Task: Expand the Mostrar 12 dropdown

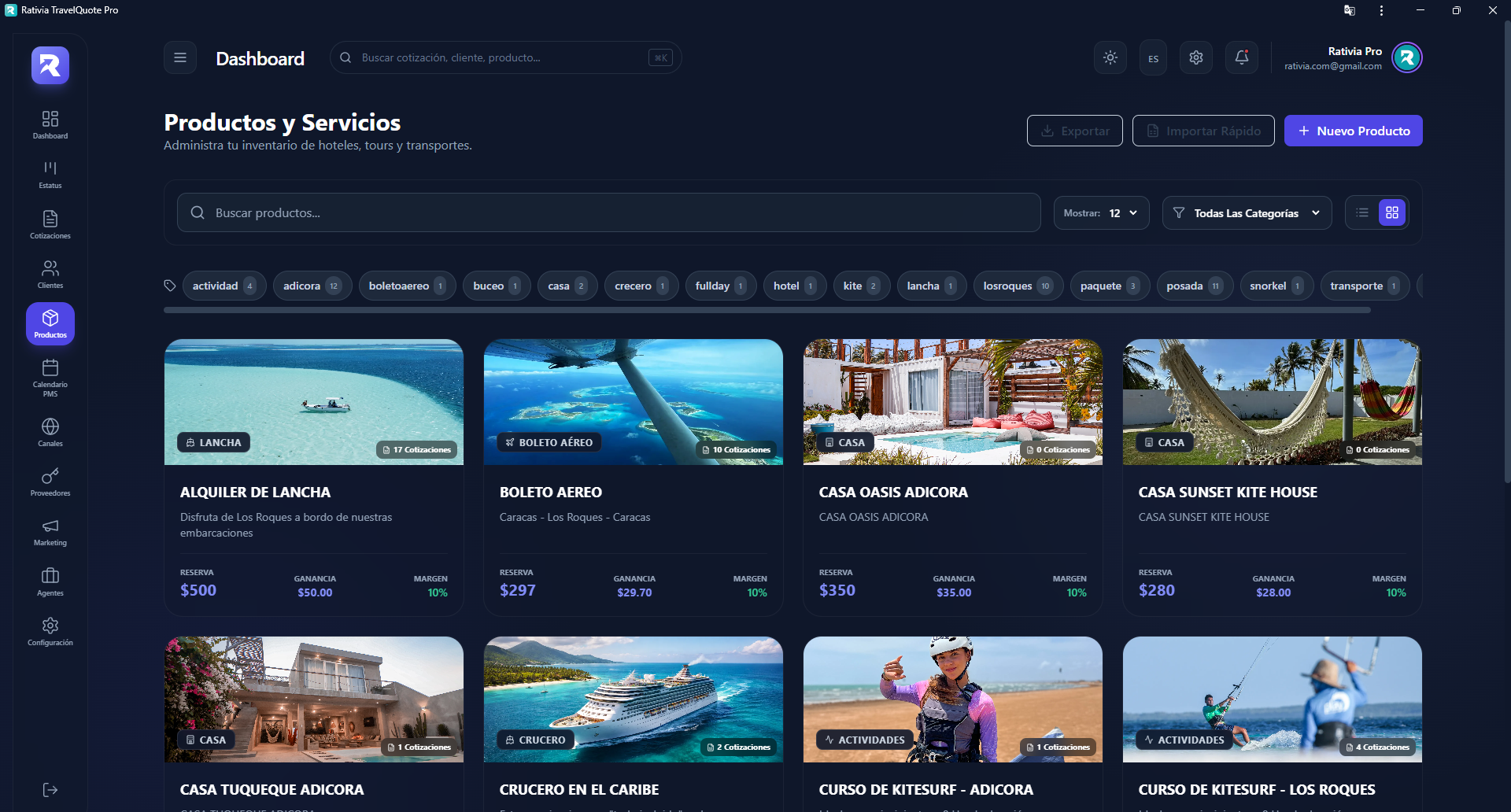Action: (x=1101, y=213)
